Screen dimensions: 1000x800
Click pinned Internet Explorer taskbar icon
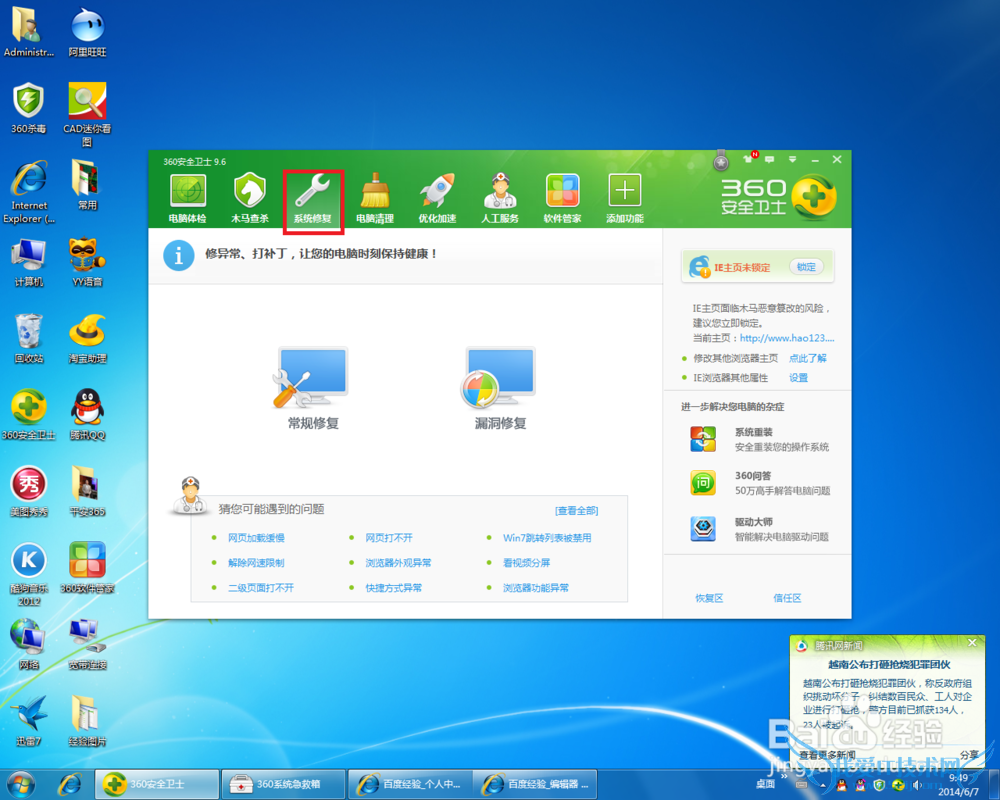coord(70,785)
